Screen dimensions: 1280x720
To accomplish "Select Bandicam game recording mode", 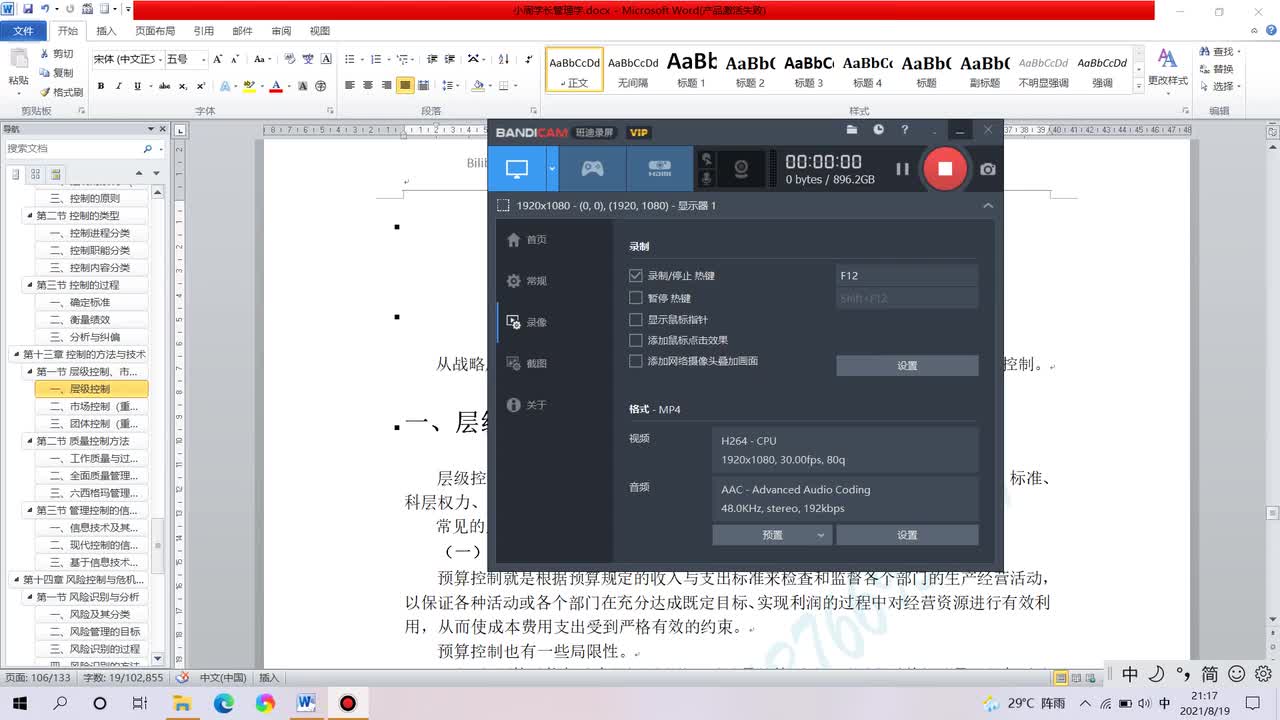I will [x=593, y=169].
